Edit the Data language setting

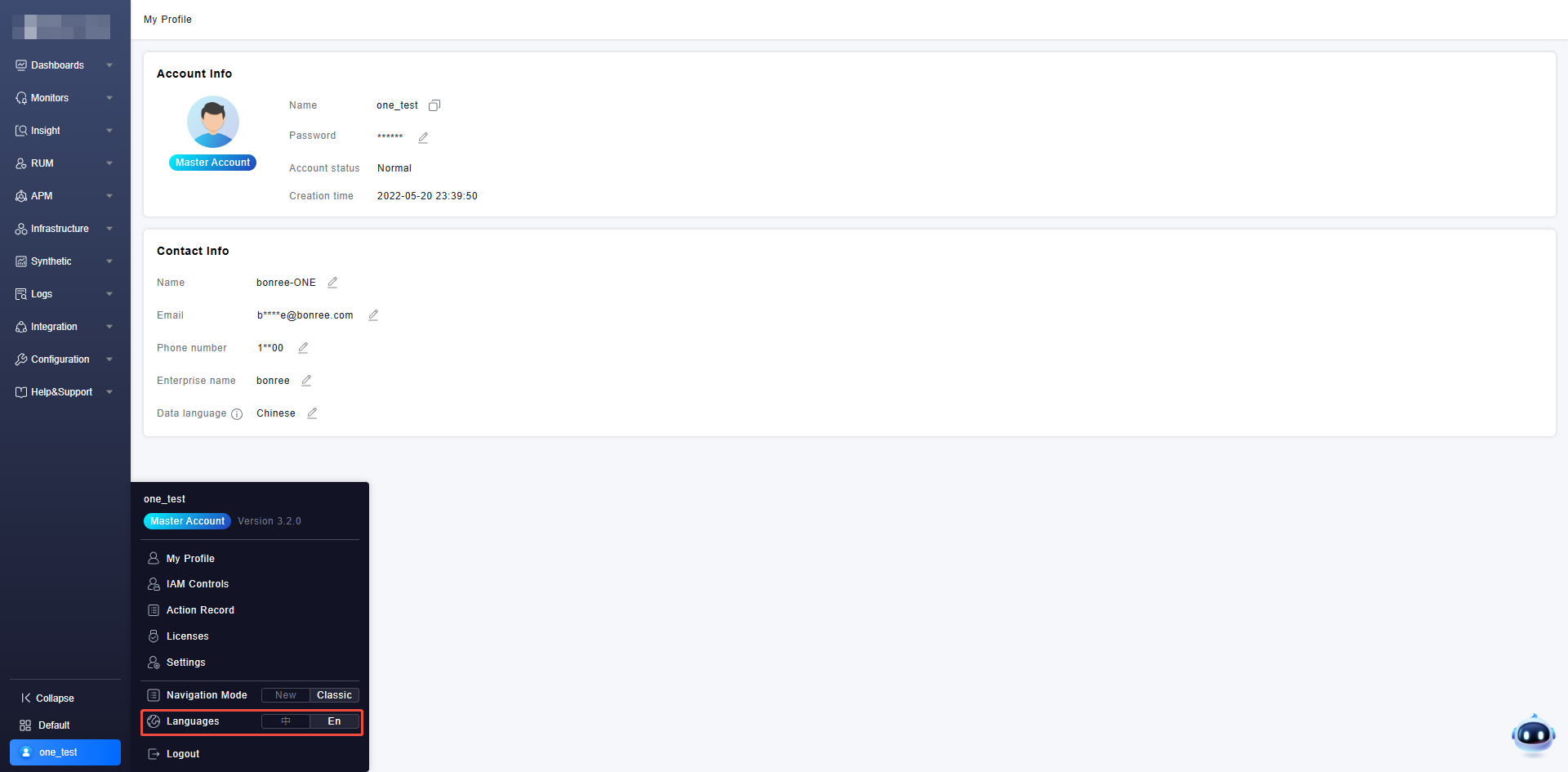(x=312, y=413)
